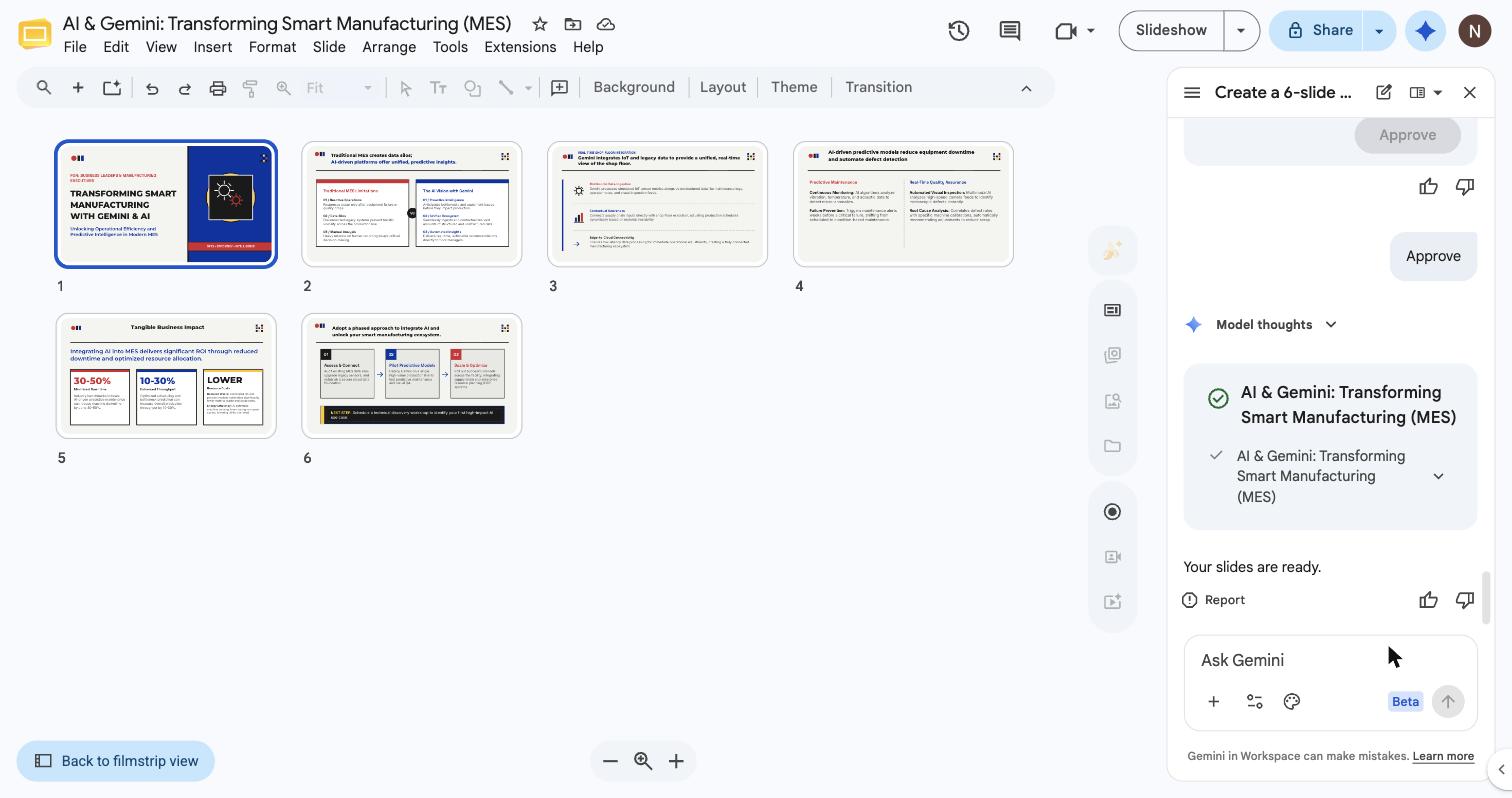Viewport: 1512px width, 798px height.
Task: Show side panel collapse arrow
Action: (1501, 770)
